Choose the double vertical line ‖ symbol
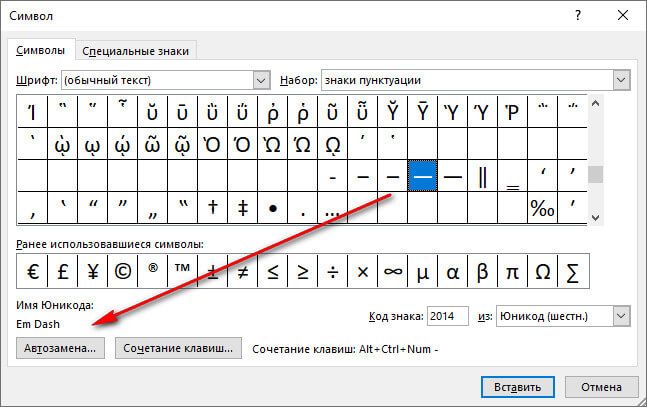This screenshot has height=407, width=647. (x=483, y=175)
